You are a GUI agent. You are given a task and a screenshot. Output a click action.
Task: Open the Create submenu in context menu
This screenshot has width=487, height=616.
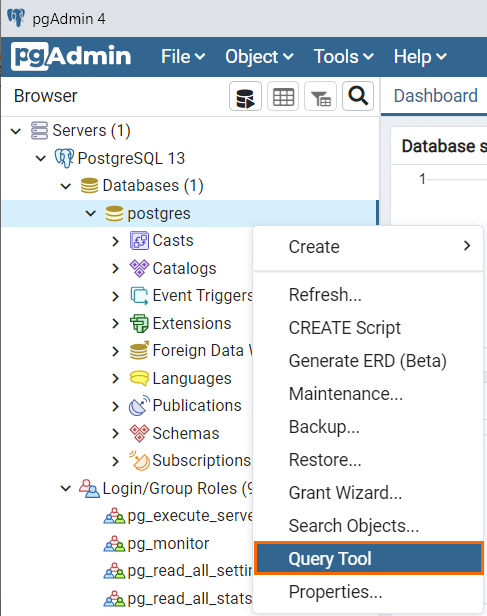(x=368, y=247)
